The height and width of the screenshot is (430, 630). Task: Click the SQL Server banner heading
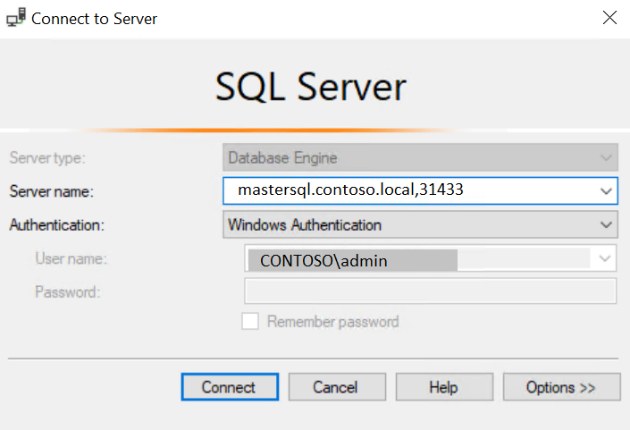click(x=311, y=87)
